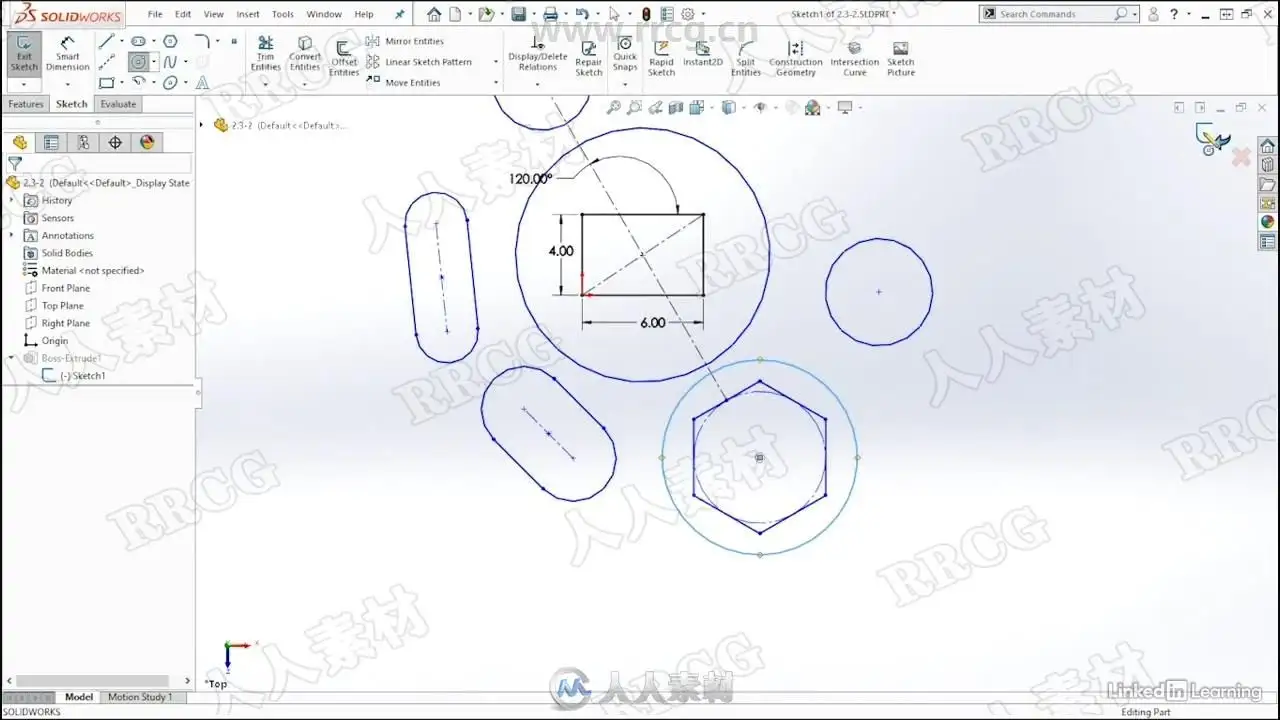Click the Split Entities tool

(x=746, y=59)
